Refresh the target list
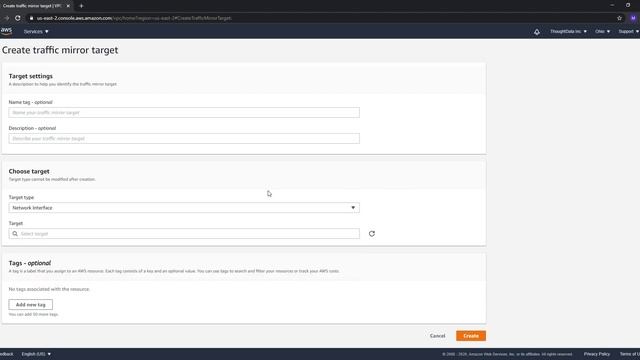This screenshot has height=360, width=640. click(x=371, y=234)
